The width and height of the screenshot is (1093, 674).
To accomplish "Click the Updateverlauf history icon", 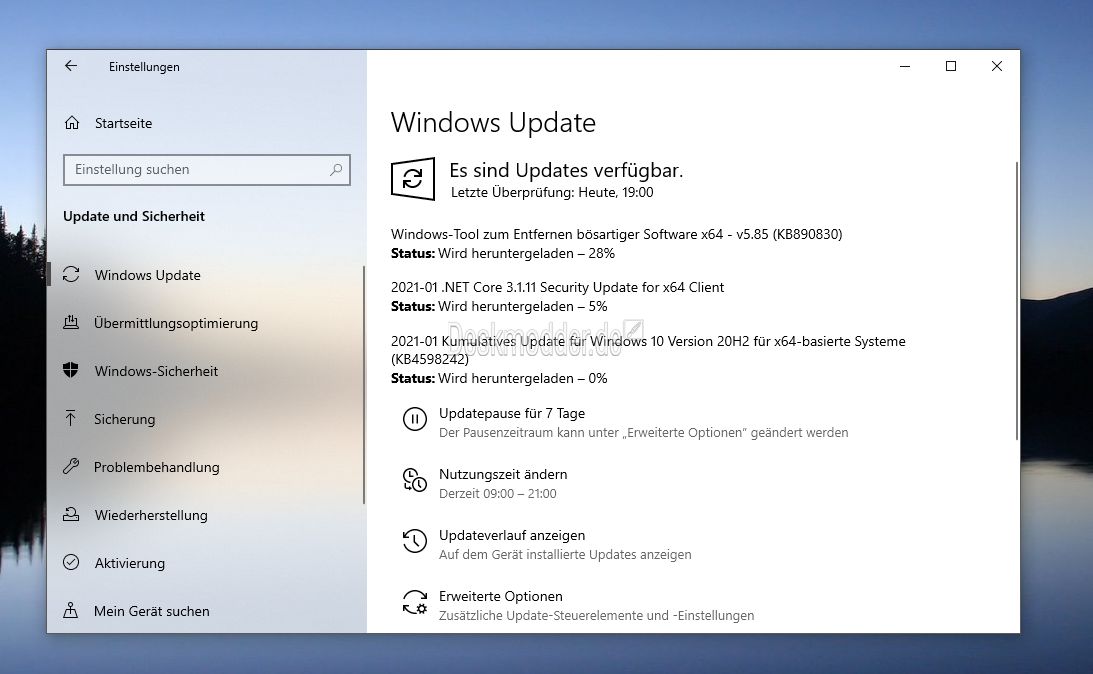I will [415, 541].
